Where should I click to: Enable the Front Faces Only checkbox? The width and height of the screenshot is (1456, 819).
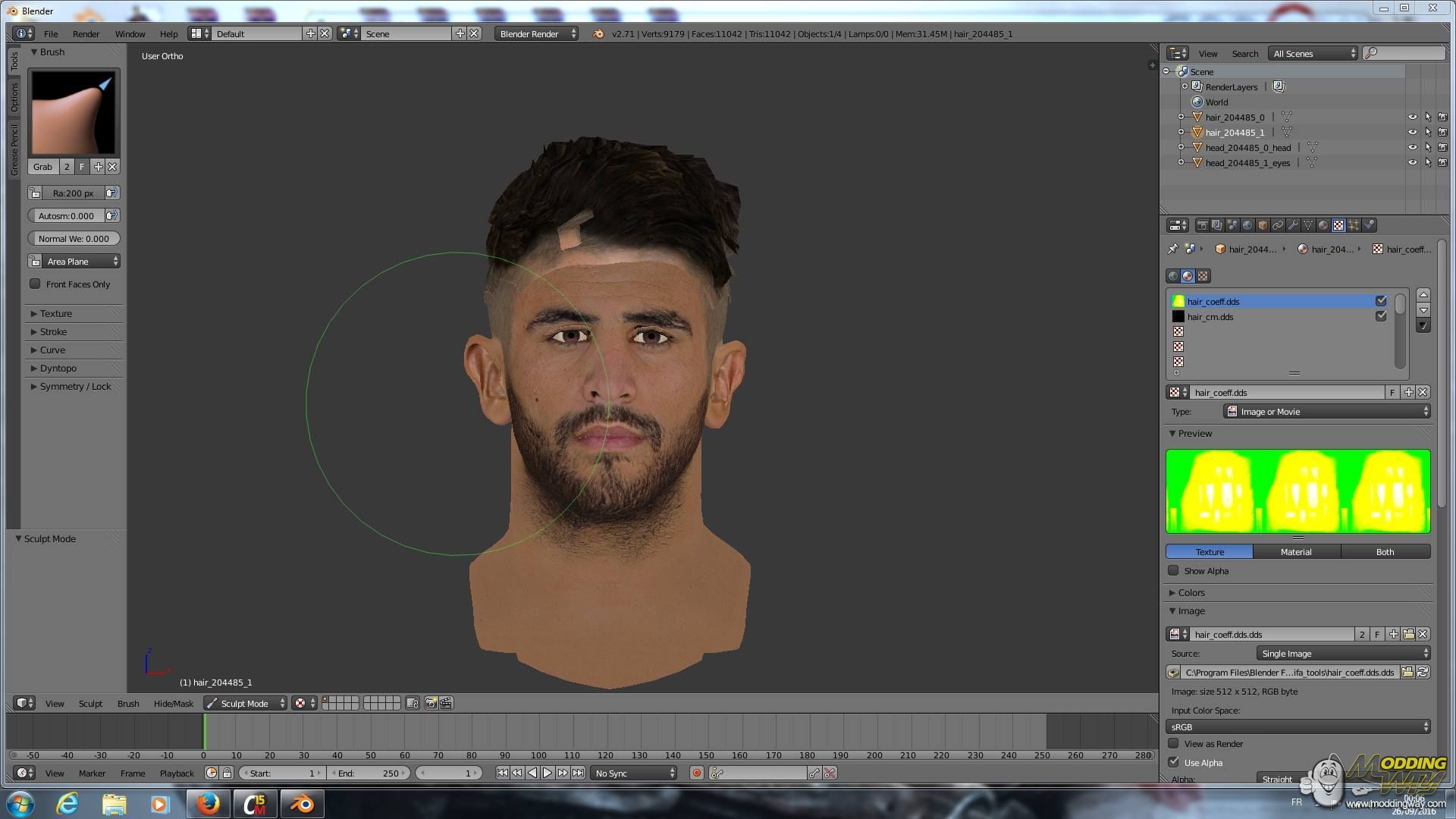tap(35, 284)
